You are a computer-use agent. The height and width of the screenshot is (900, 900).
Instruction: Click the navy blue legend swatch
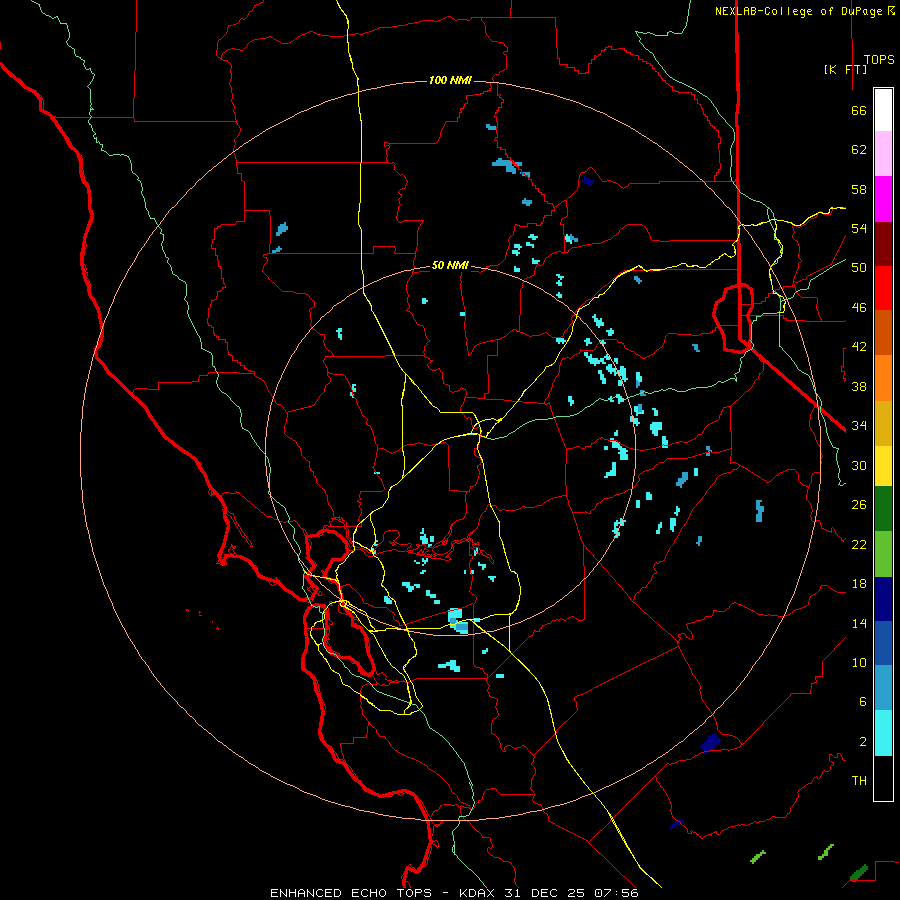click(883, 599)
